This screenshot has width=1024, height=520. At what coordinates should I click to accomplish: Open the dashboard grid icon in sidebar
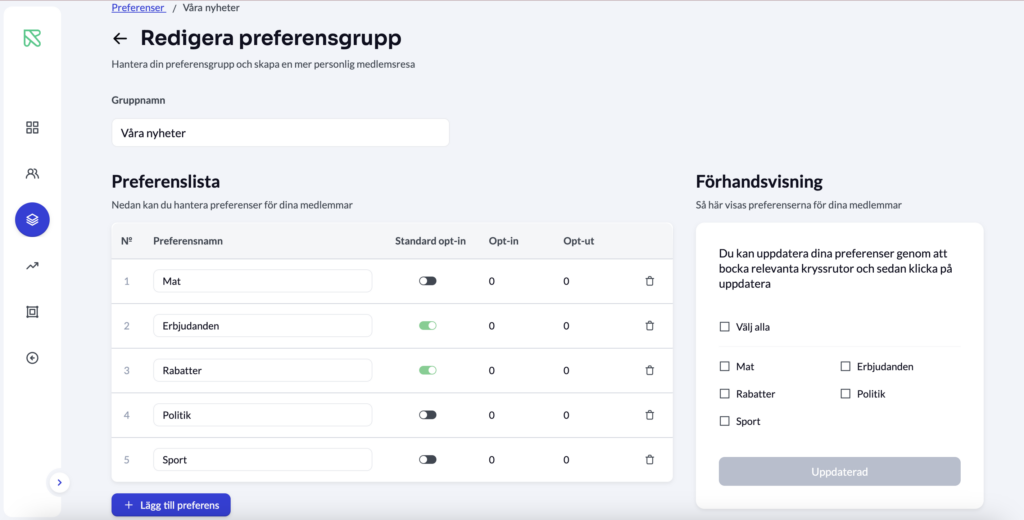(x=32, y=128)
